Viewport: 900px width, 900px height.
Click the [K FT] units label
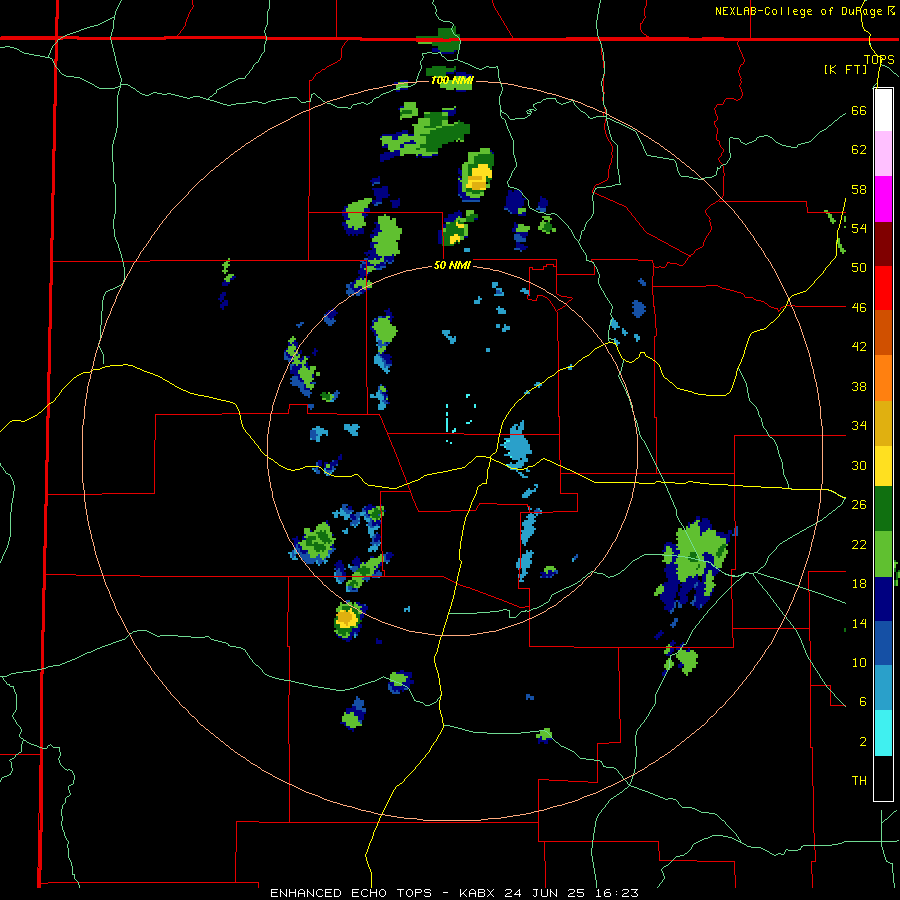coord(845,69)
